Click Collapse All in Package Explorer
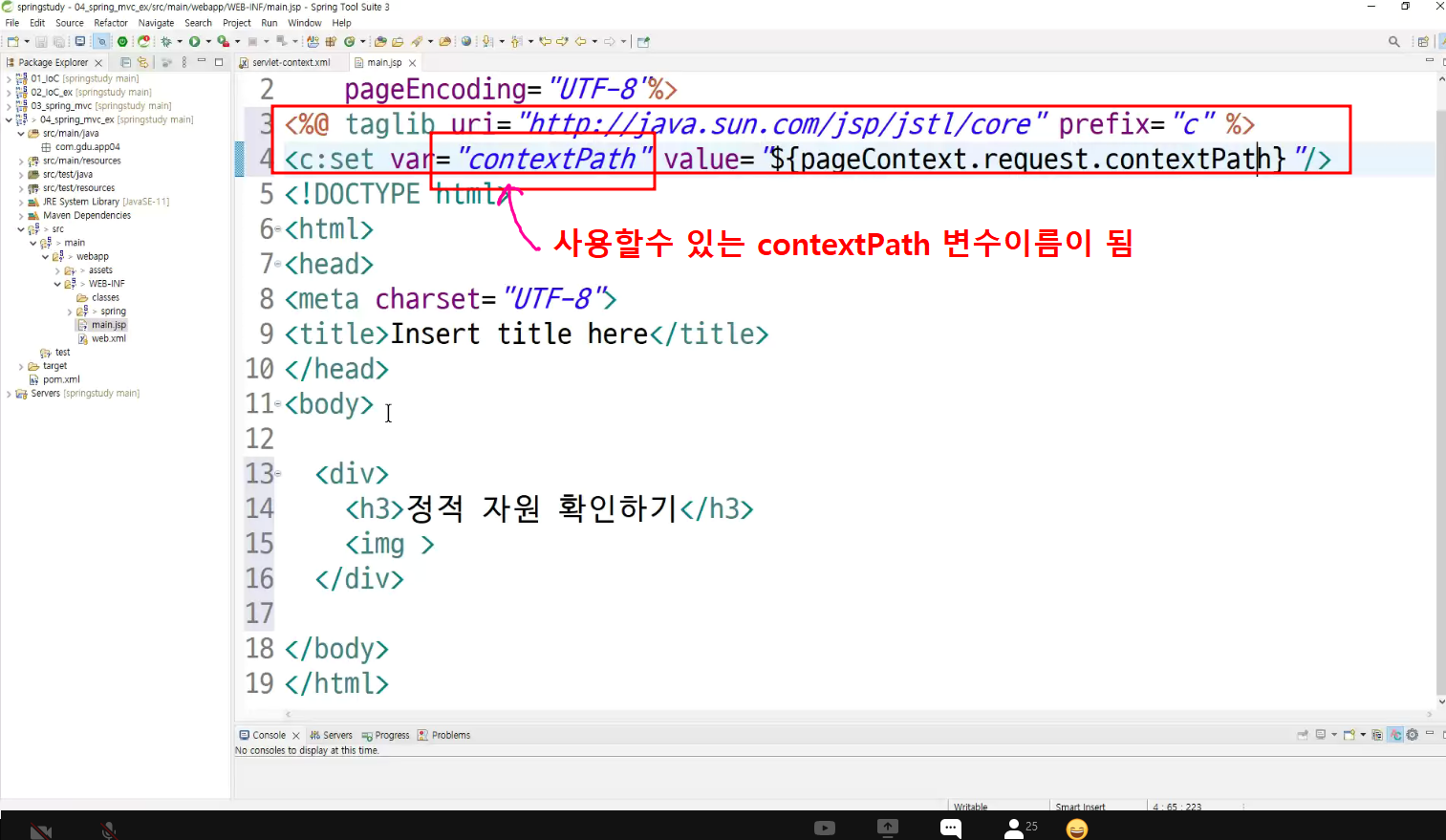The image size is (1446, 840). pos(125,62)
